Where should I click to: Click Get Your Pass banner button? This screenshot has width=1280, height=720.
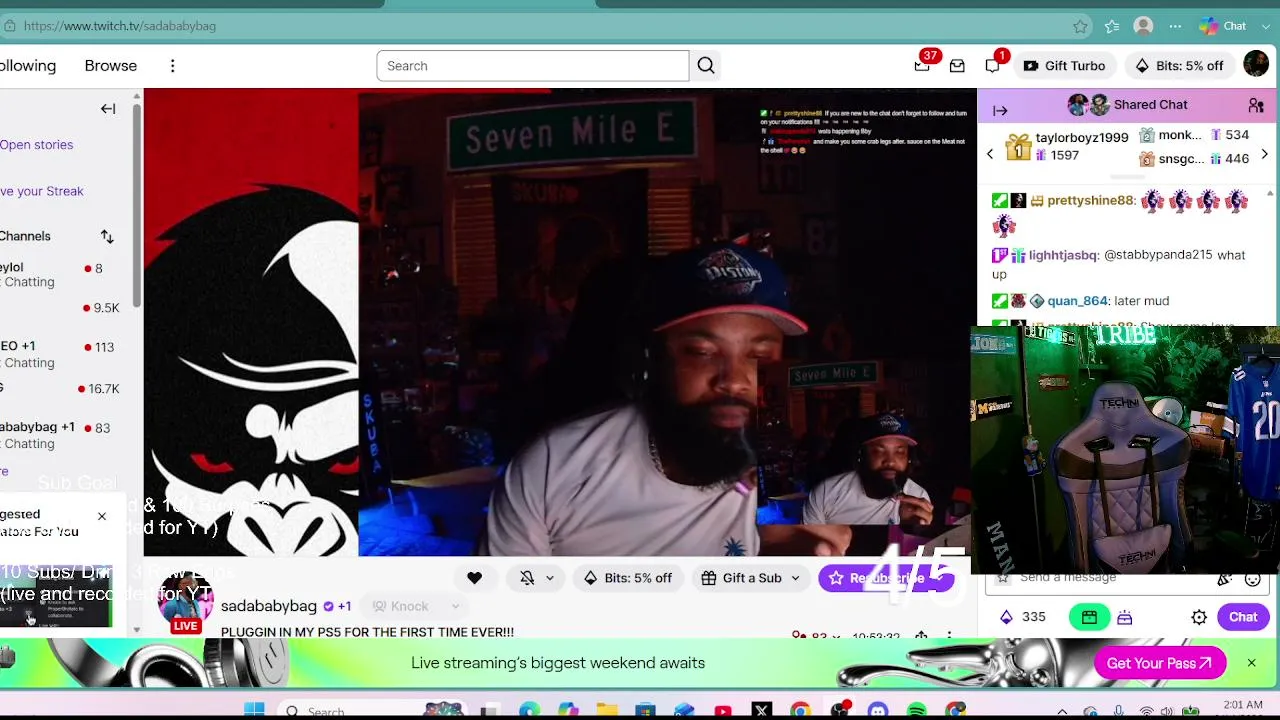point(1160,663)
